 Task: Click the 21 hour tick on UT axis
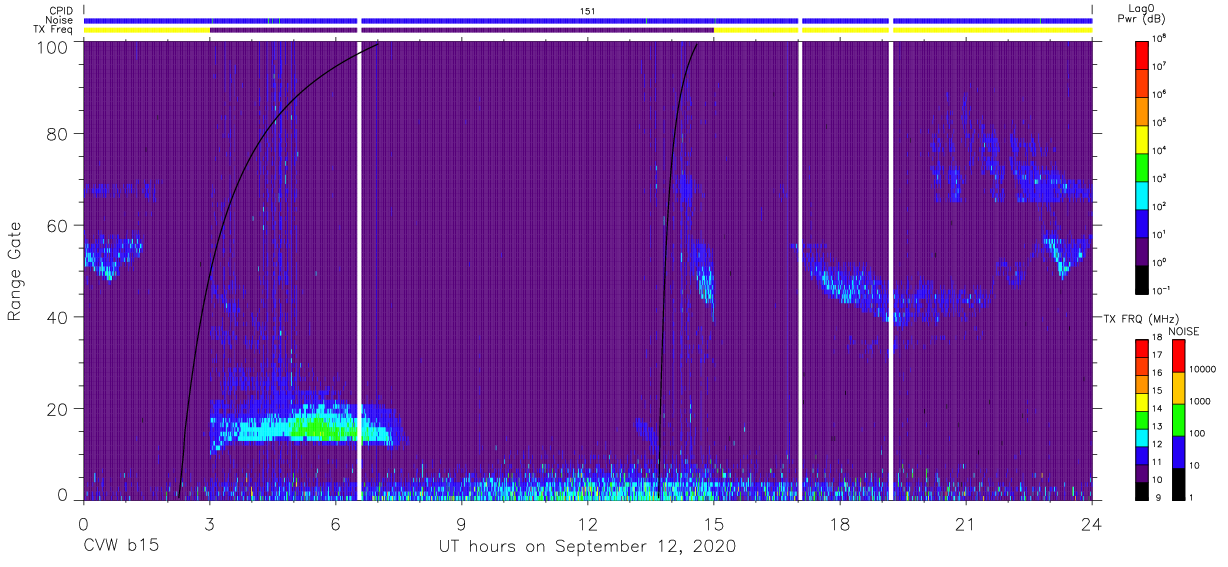click(966, 523)
